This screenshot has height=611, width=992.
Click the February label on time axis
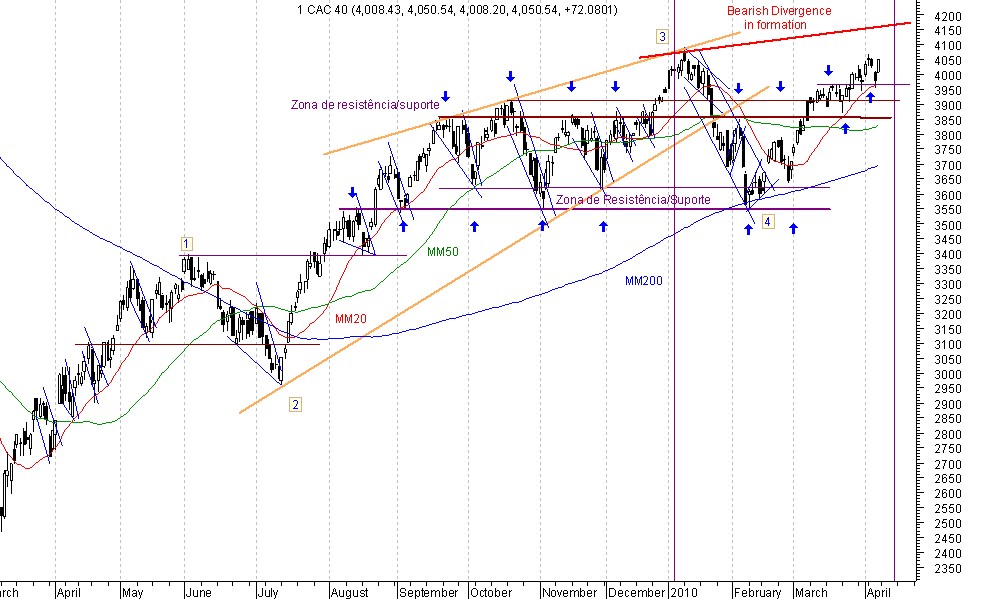(x=757, y=593)
